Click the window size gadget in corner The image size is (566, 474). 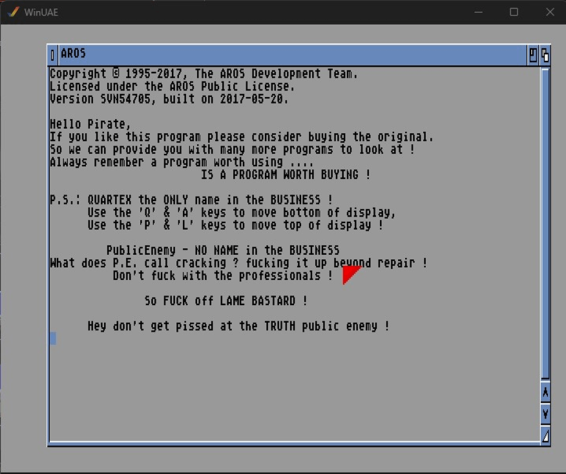point(545,436)
